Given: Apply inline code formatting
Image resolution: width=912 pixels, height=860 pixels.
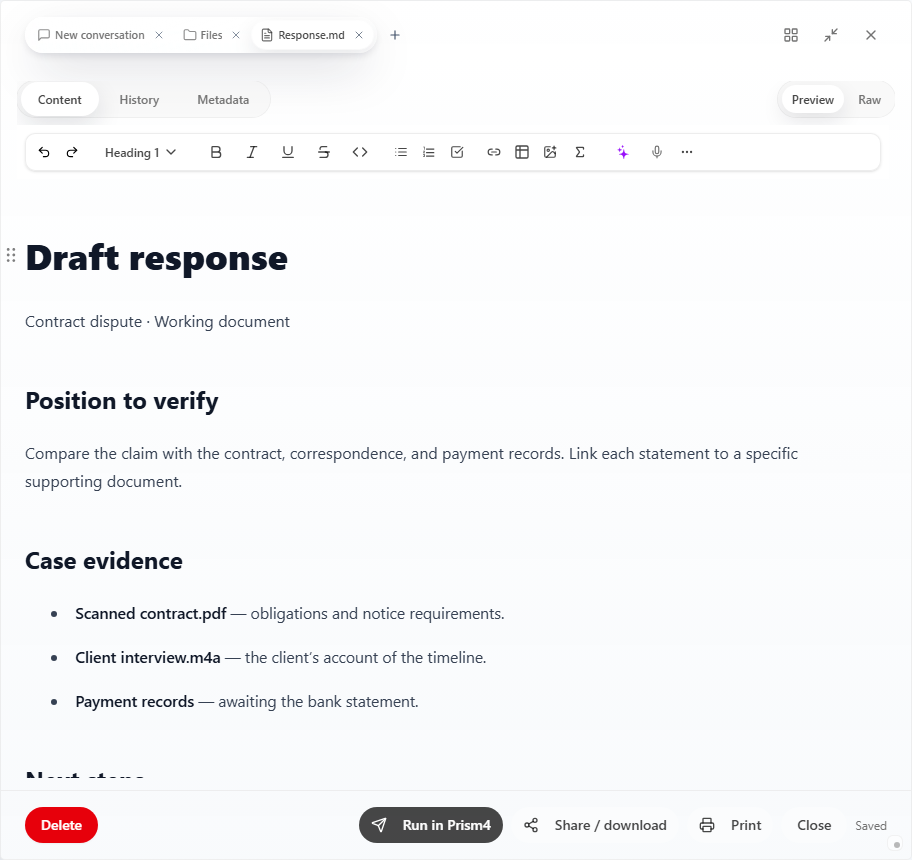Looking at the screenshot, I should pos(360,152).
